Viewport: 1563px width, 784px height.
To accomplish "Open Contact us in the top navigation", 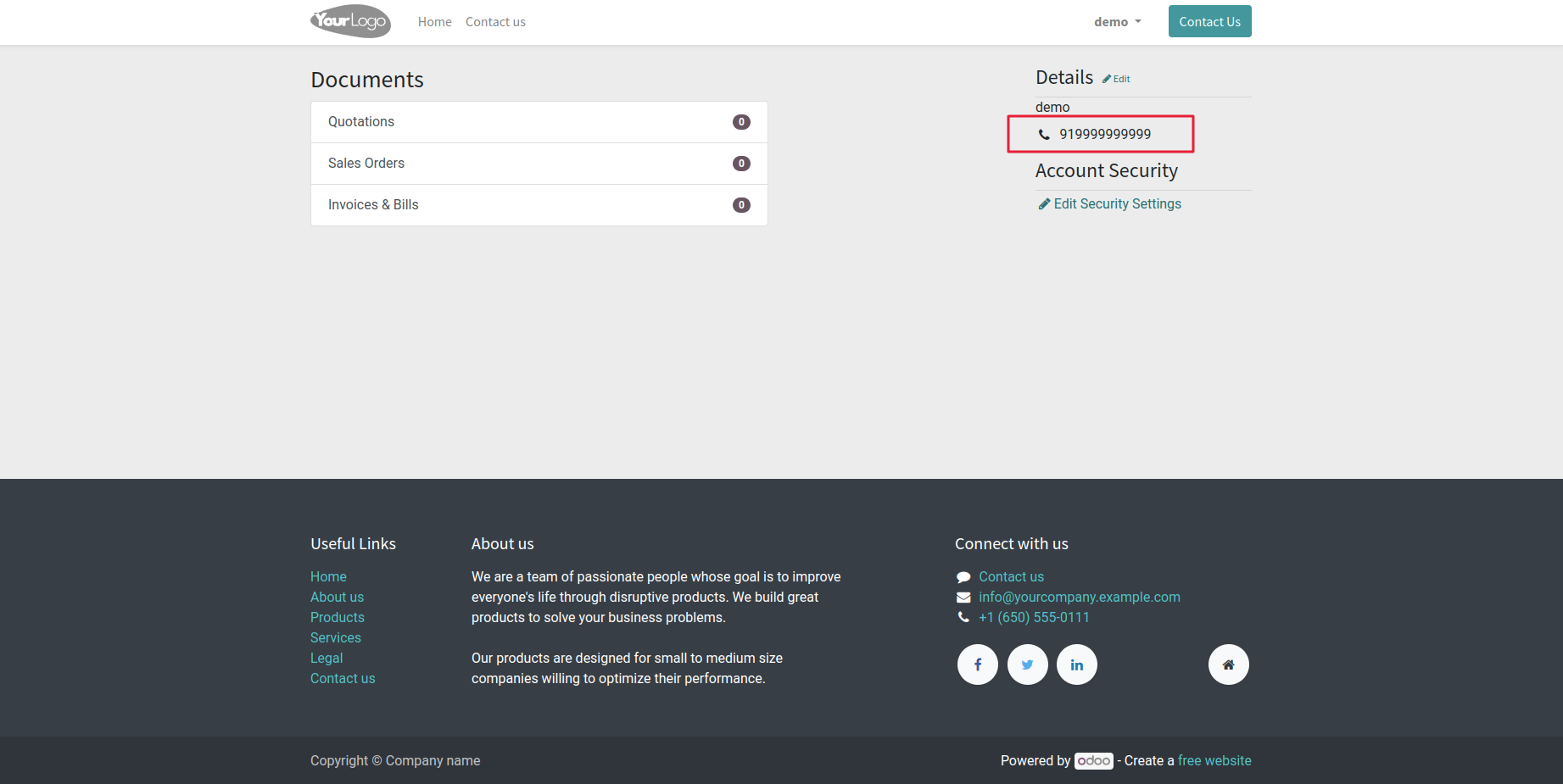I will [495, 22].
